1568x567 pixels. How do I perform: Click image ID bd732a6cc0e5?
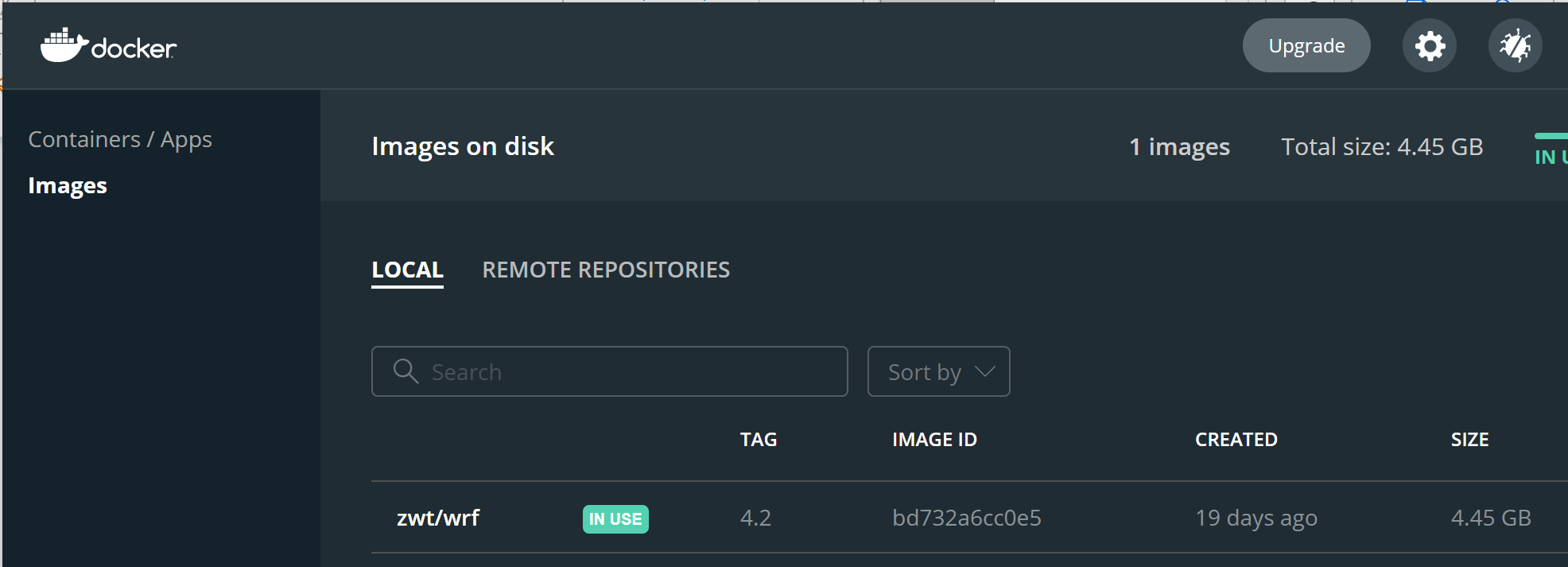pyautogui.click(x=966, y=518)
